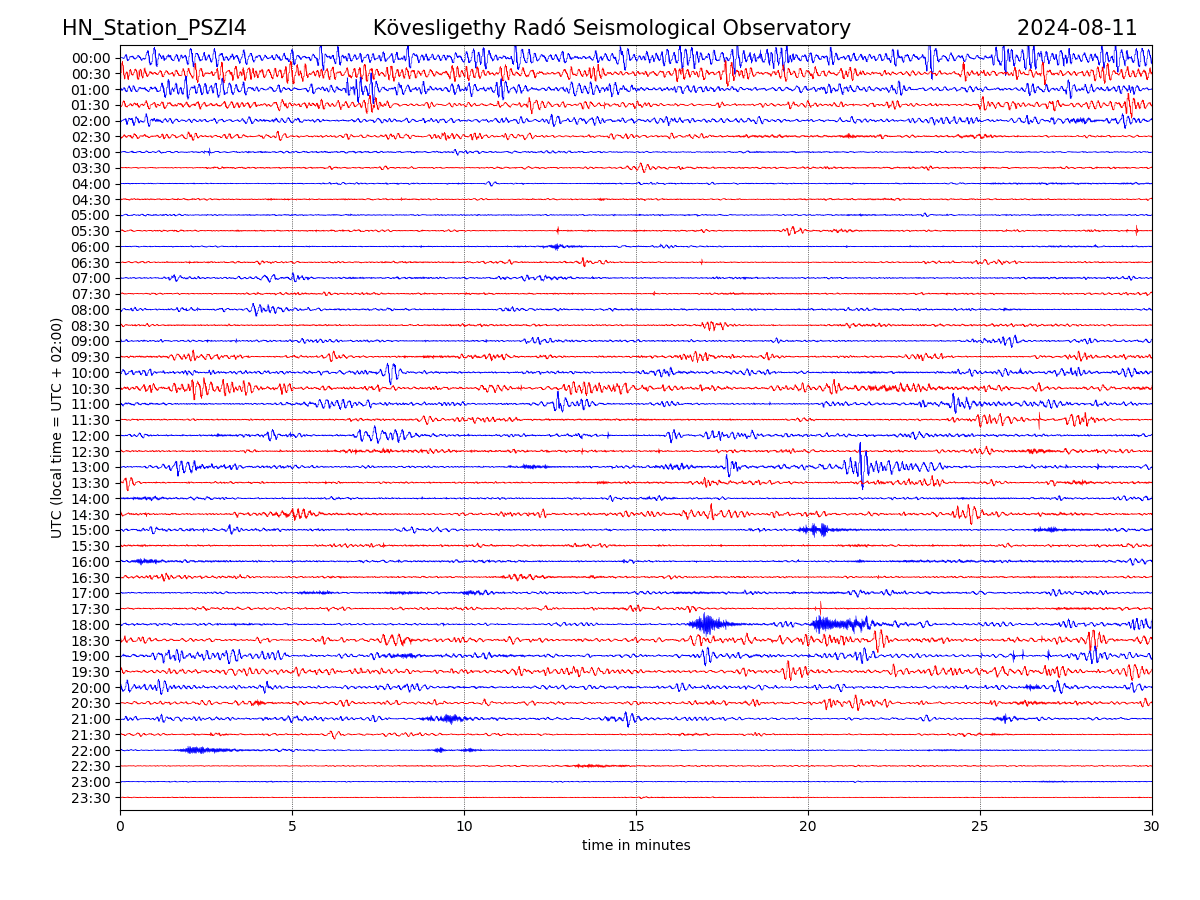
Task: Select the 12:00 row time label
Action: (91, 436)
